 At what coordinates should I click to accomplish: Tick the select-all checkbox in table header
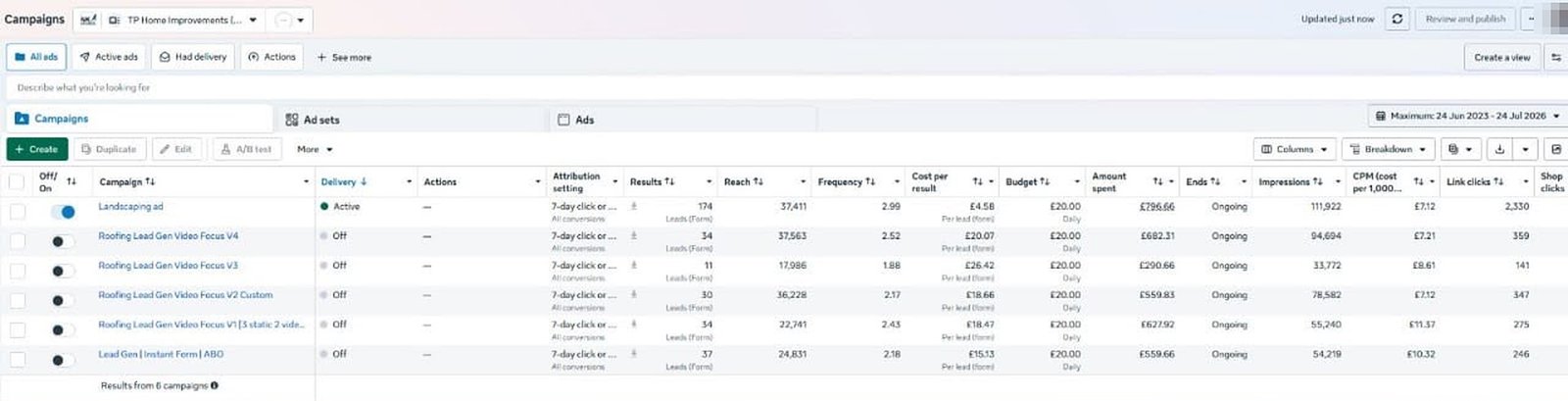(x=17, y=181)
